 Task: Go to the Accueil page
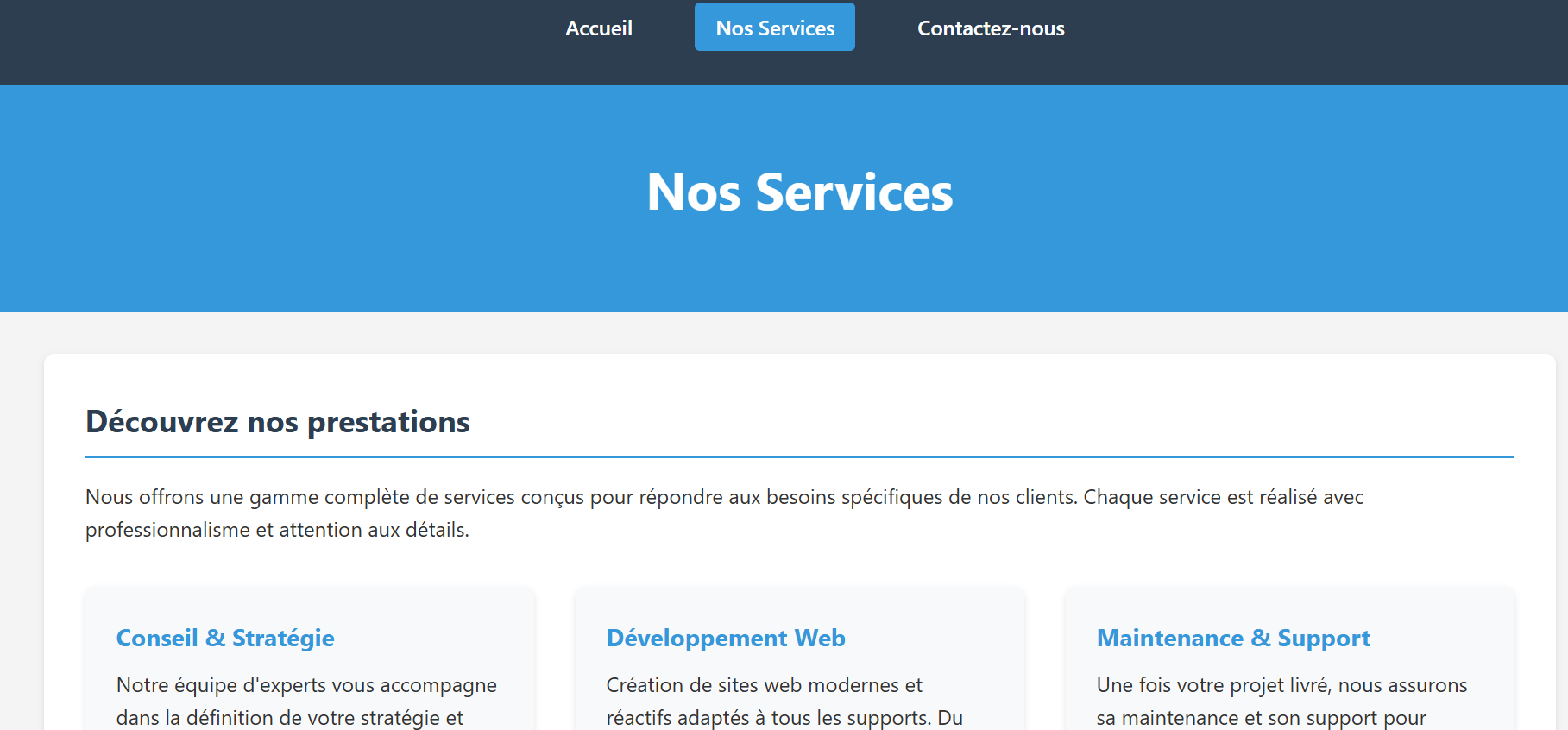click(598, 28)
